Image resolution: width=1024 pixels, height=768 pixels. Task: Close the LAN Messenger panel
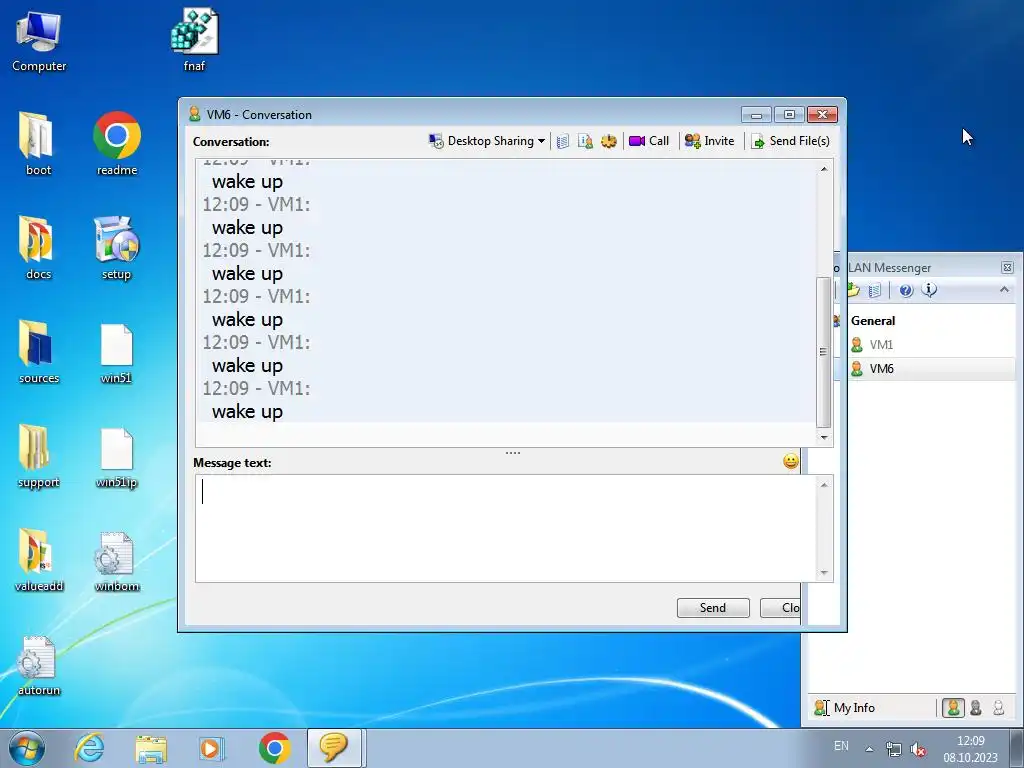1007,267
